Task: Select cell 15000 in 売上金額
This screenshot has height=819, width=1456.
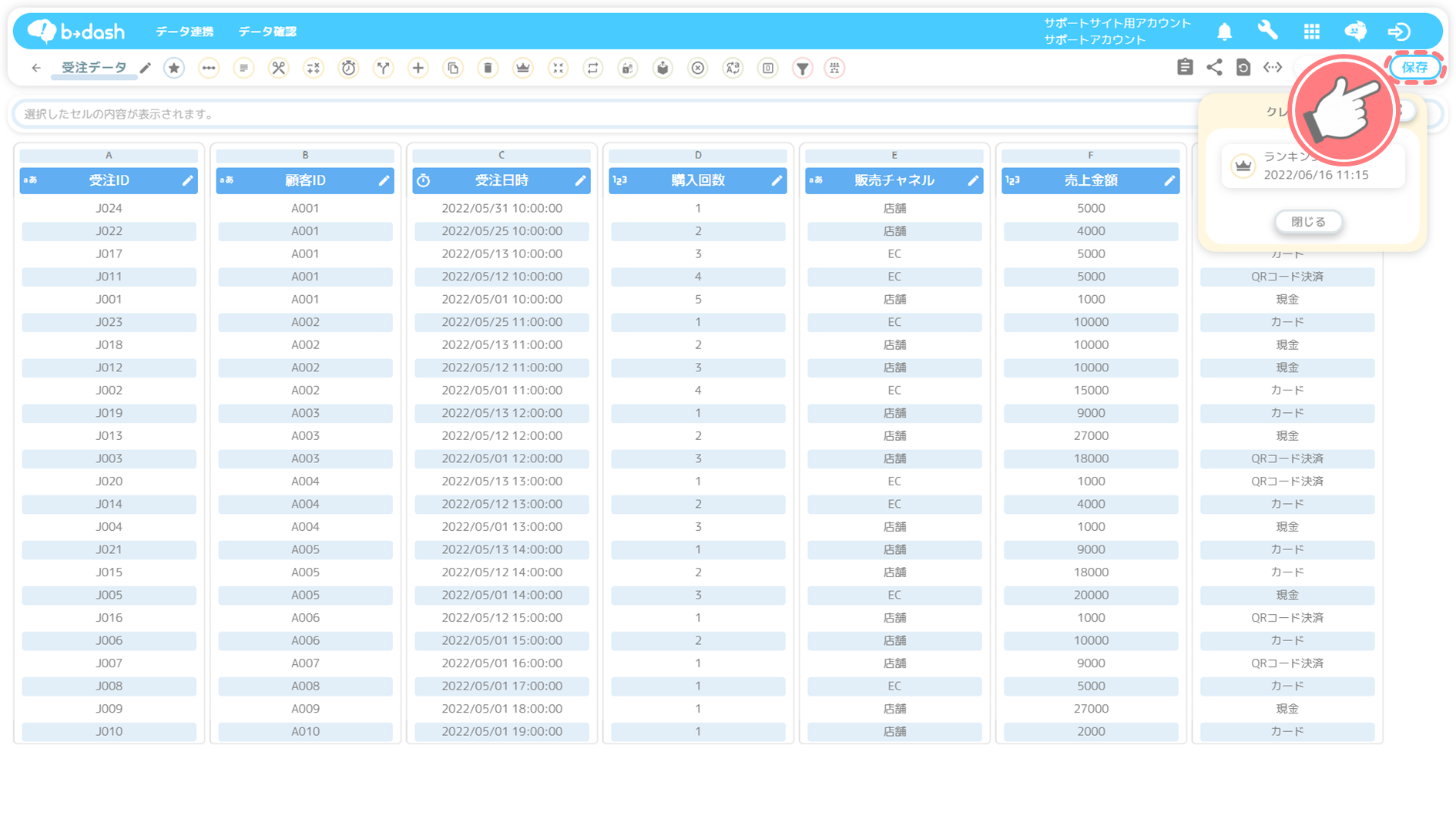Action: [x=1091, y=390]
